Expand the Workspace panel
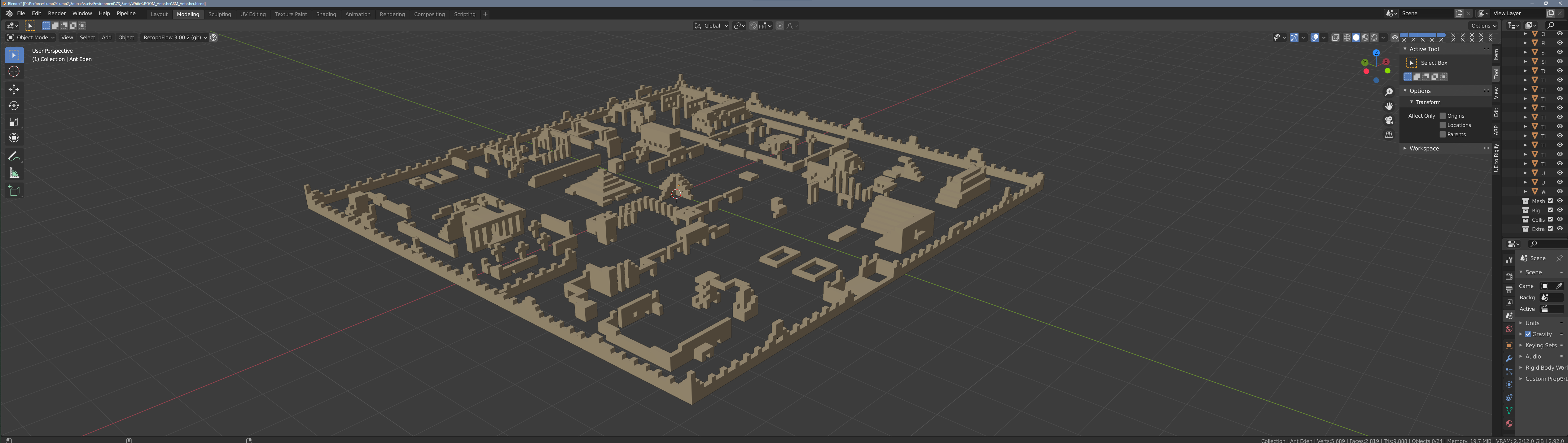This screenshot has width=1568, height=443. (x=1424, y=149)
